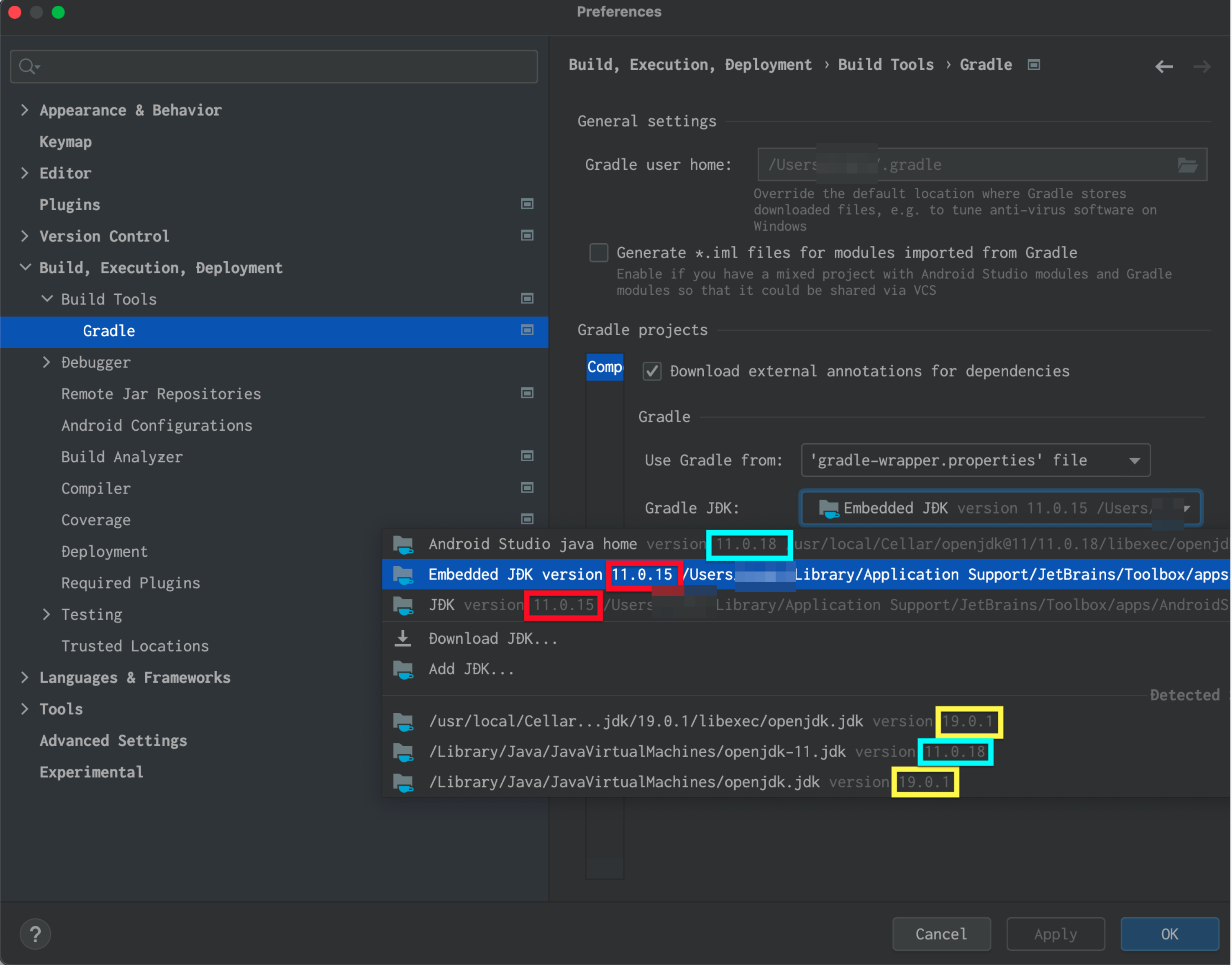Image resolution: width=1232 pixels, height=965 pixels.
Task: Open Android Configurations page
Action: (x=156, y=425)
